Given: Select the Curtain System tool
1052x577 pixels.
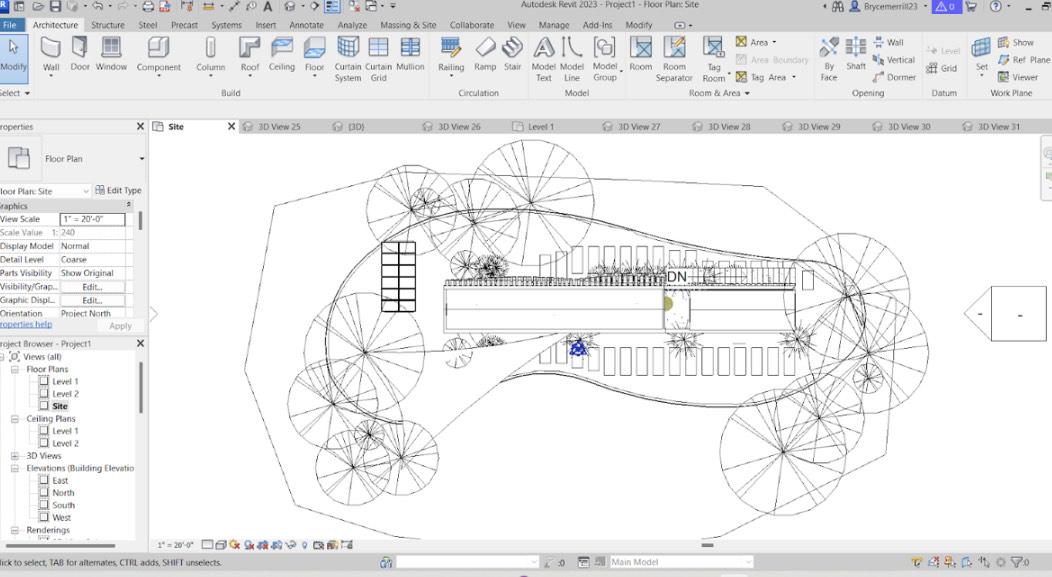Looking at the screenshot, I should click(x=348, y=59).
